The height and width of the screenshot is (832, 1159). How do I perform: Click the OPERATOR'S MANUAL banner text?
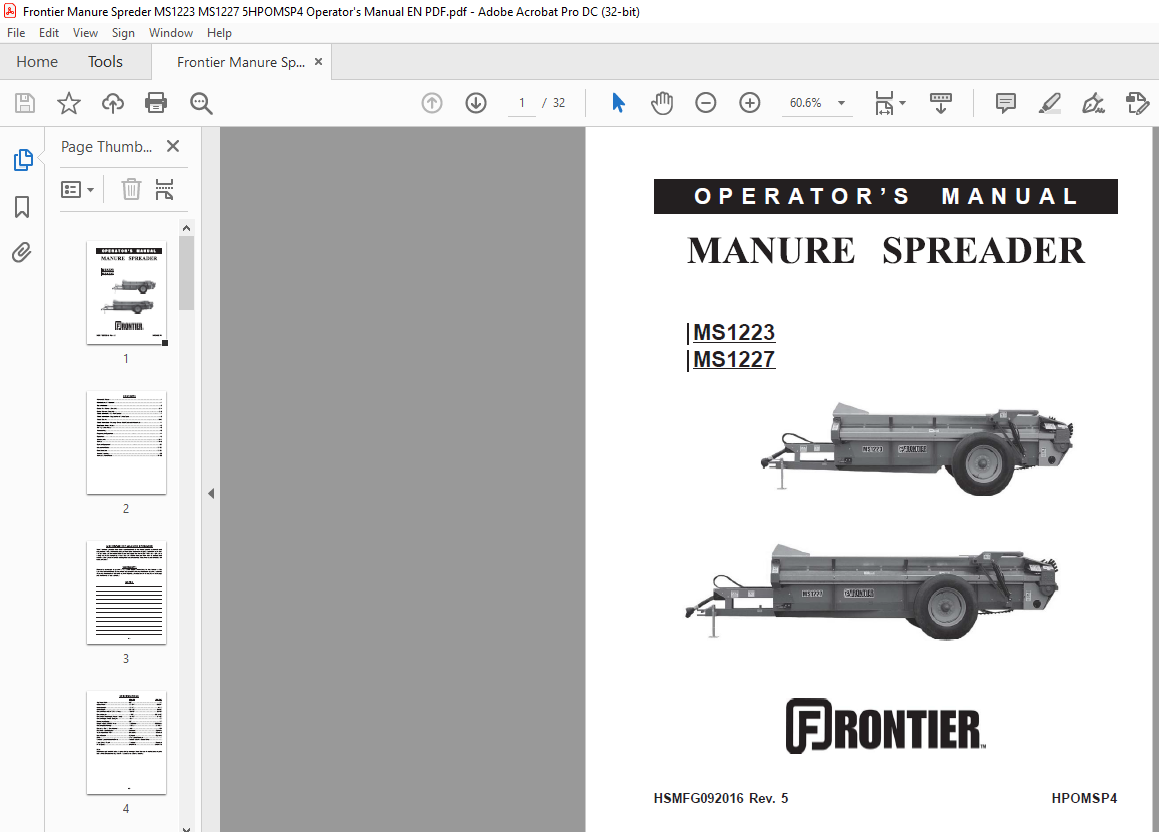click(886, 197)
